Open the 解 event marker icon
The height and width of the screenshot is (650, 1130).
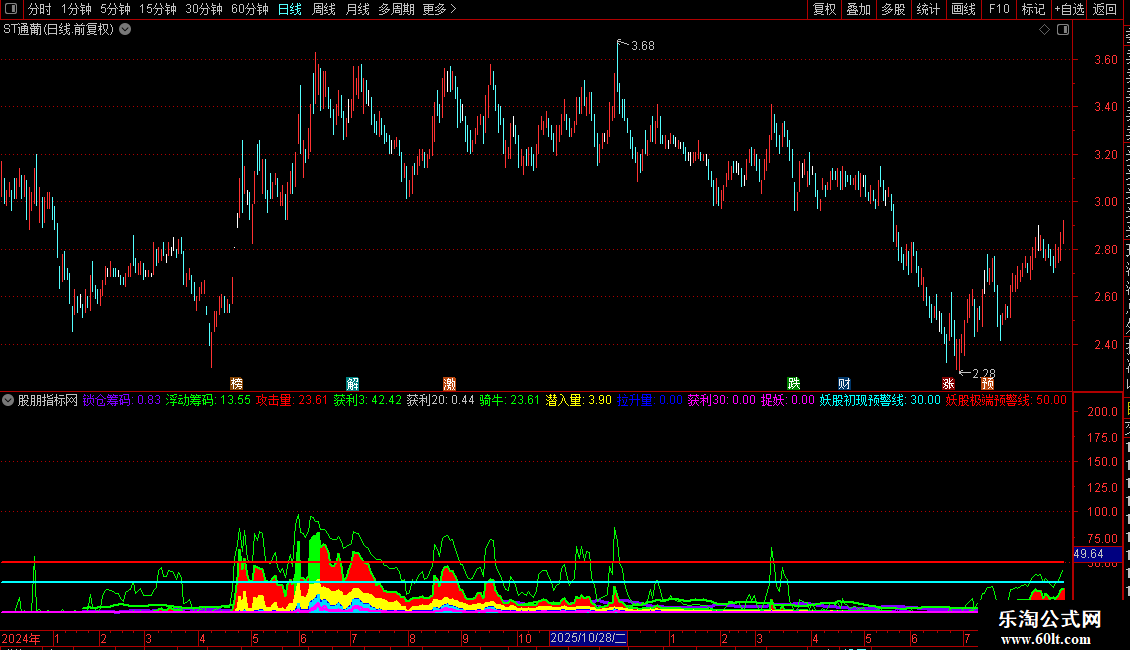pos(352,383)
